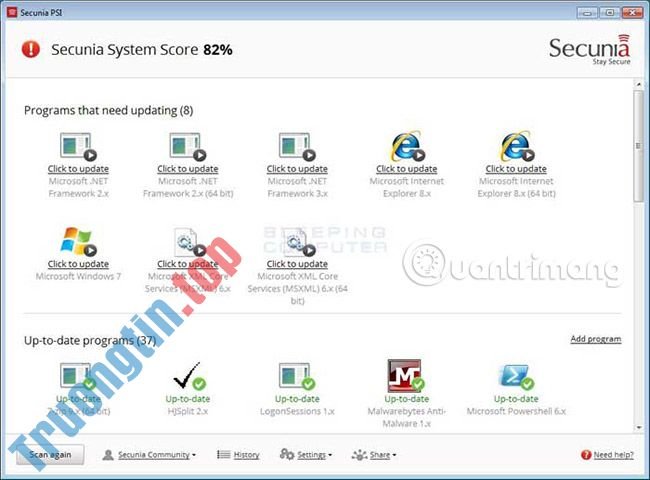
Task: Click the red Need help question icon
Action: [x=586, y=455]
